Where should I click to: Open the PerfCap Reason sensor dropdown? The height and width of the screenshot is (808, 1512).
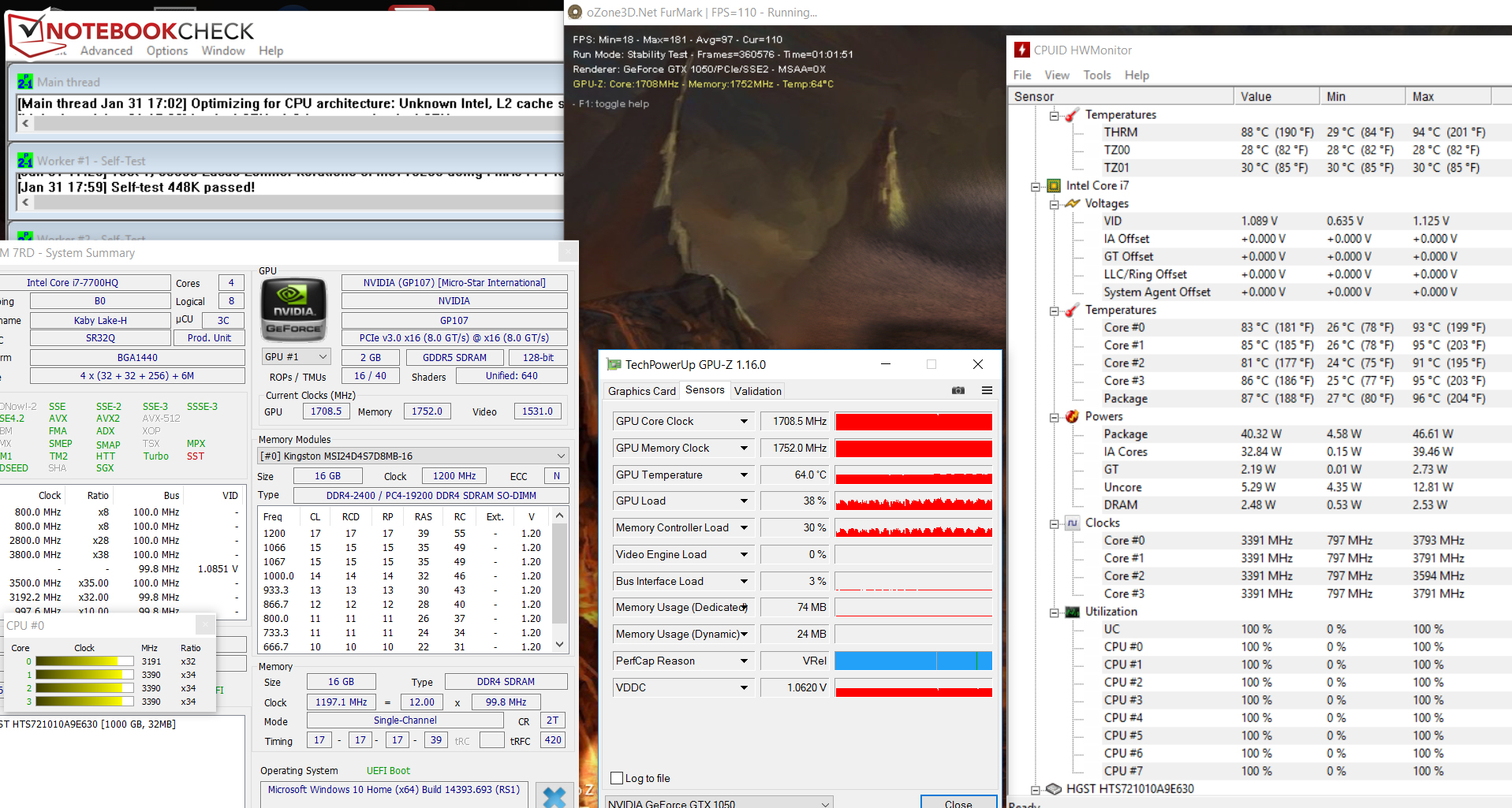pyautogui.click(x=743, y=661)
